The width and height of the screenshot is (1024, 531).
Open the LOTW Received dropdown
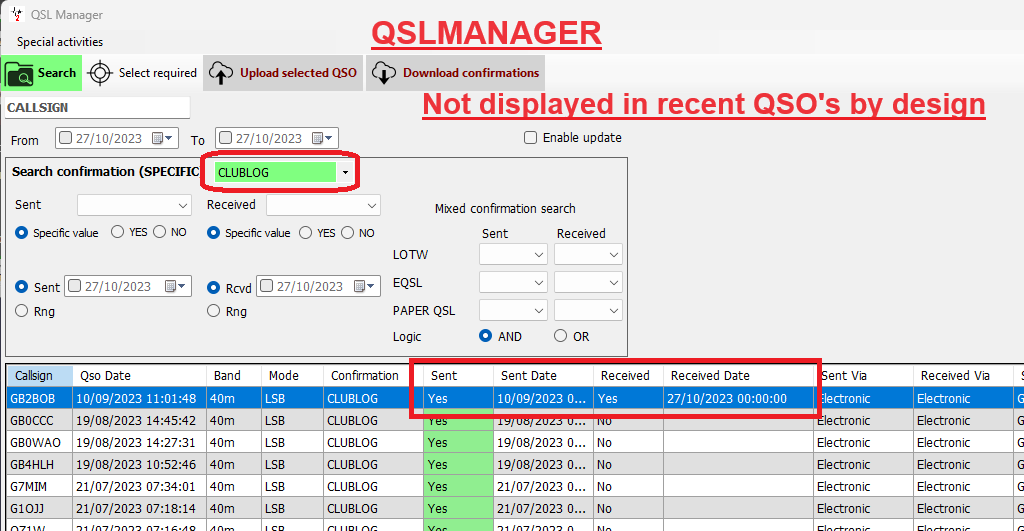(x=588, y=254)
